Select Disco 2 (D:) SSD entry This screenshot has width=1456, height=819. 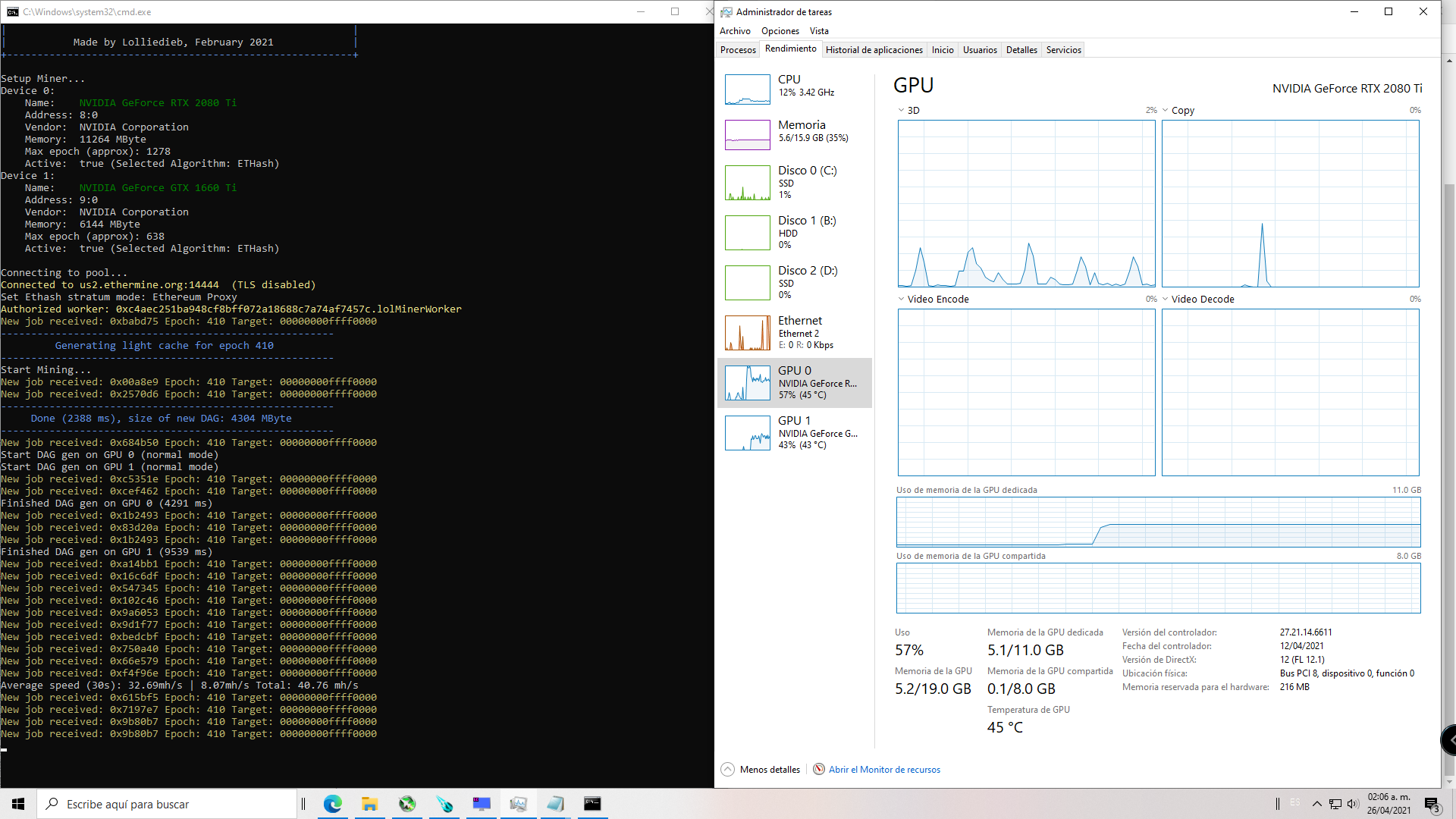pyautogui.click(x=795, y=282)
